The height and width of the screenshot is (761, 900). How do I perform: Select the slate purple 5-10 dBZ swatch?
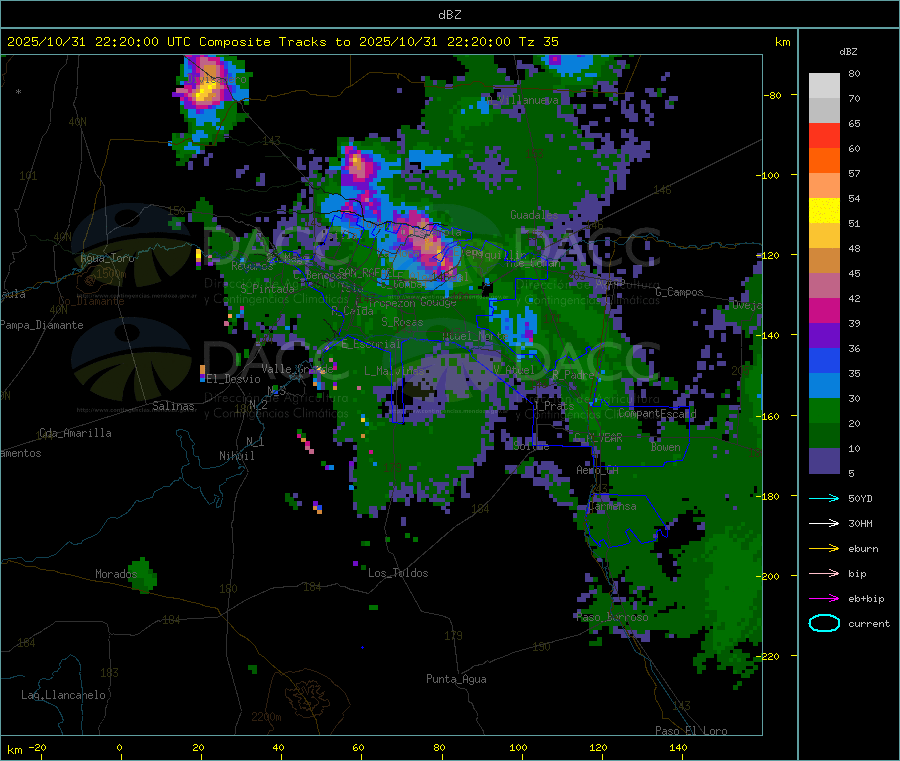[x=824, y=461]
